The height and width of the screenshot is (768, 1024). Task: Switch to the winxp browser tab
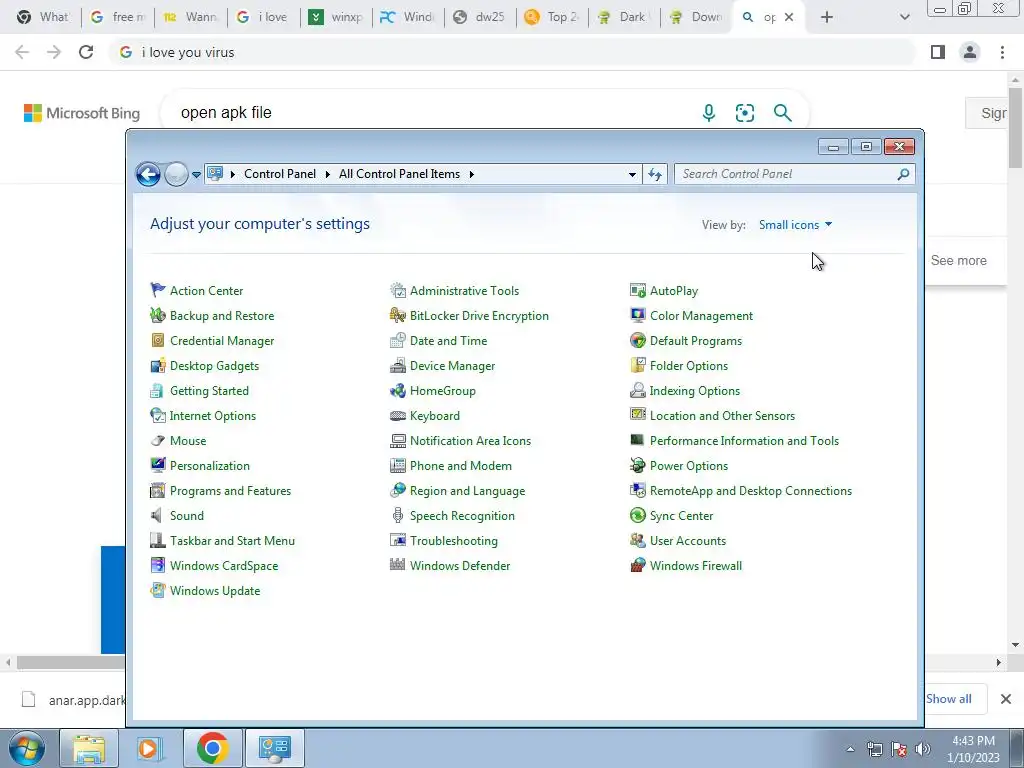click(336, 17)
